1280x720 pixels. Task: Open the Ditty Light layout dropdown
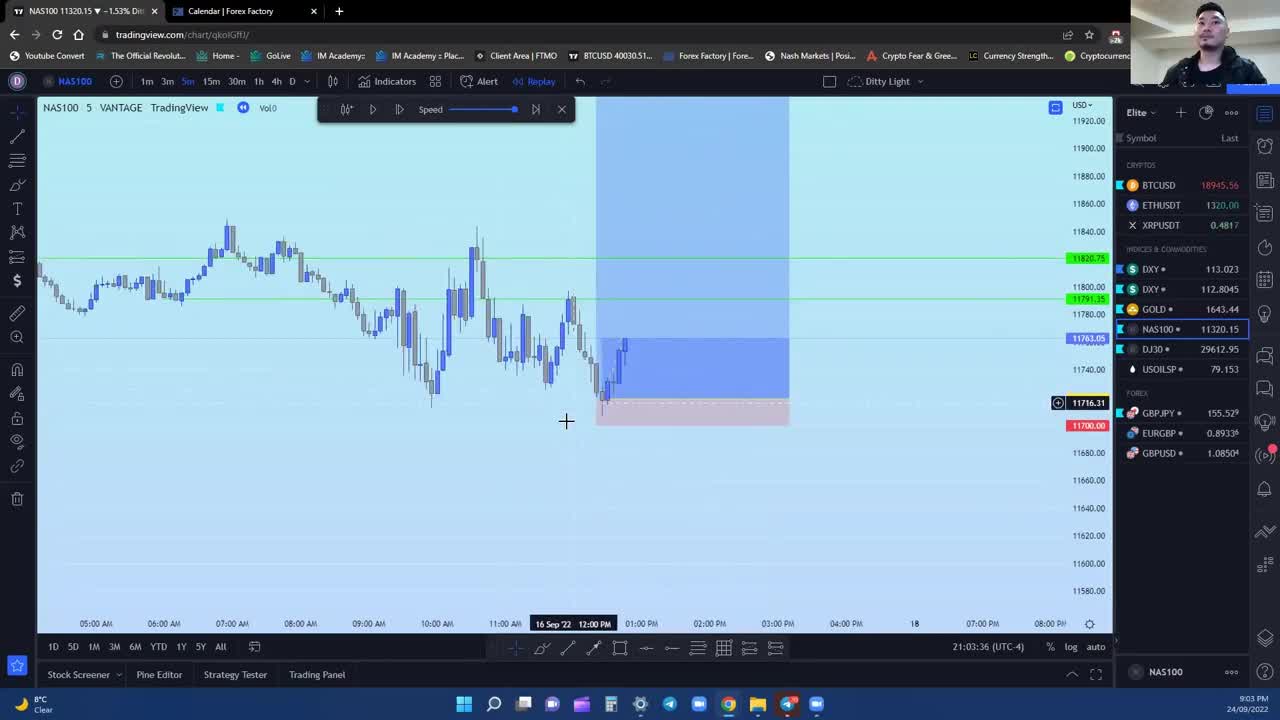(886, 81)
